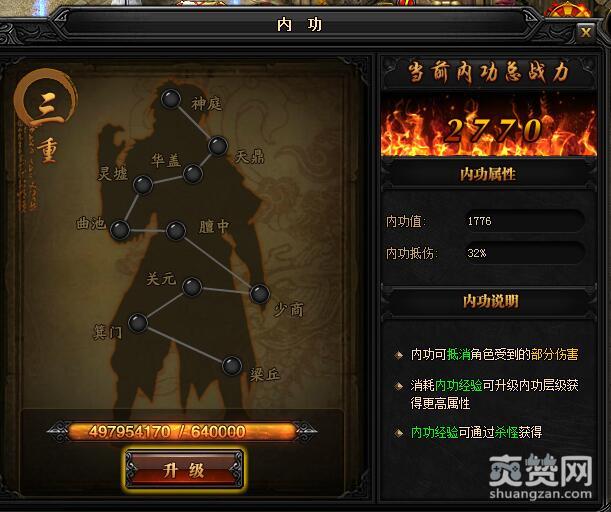
Task: Click the 2770 total combat power display
Action: (489, 127)
